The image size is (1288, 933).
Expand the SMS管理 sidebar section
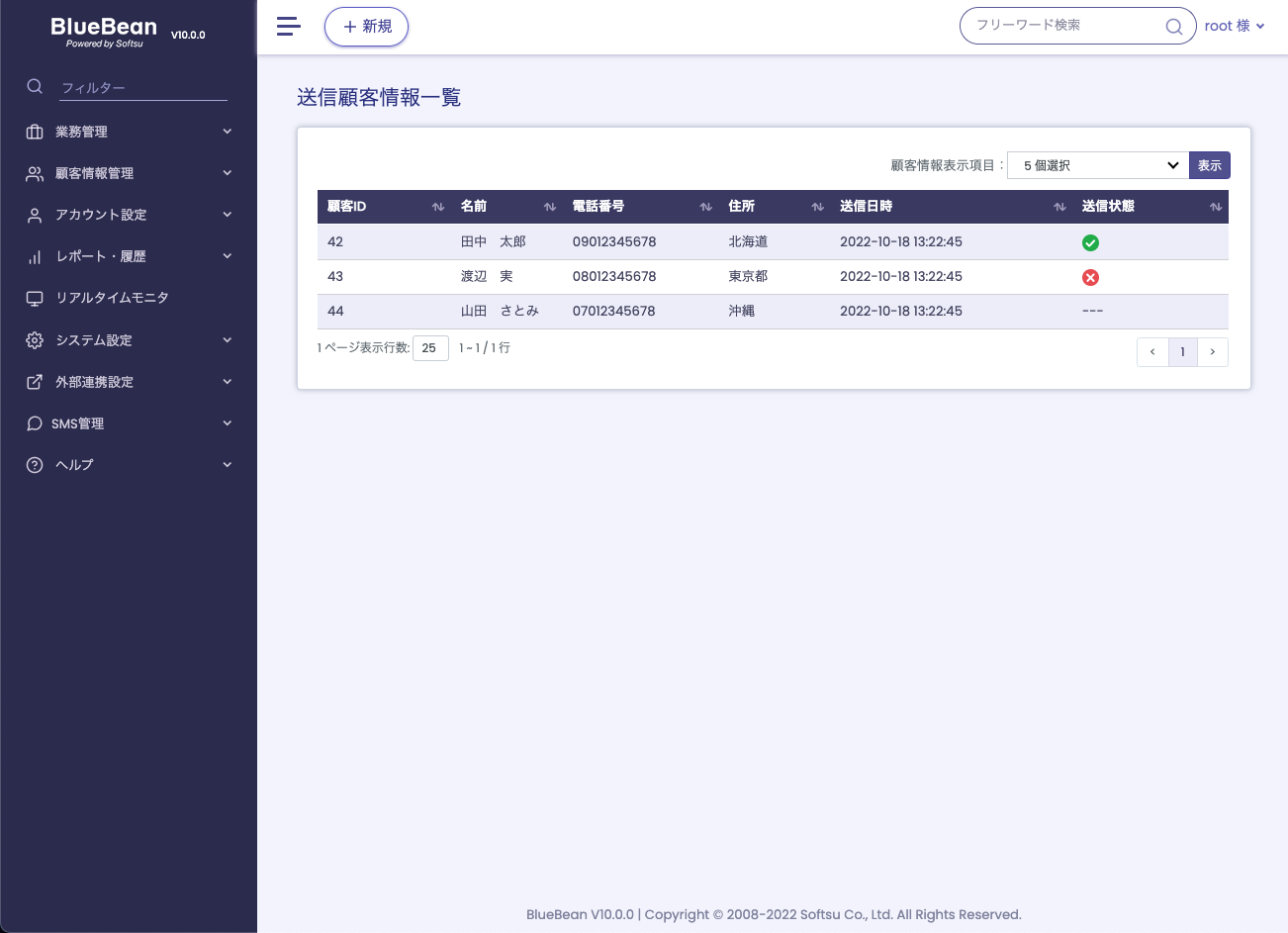coord(129,423)
